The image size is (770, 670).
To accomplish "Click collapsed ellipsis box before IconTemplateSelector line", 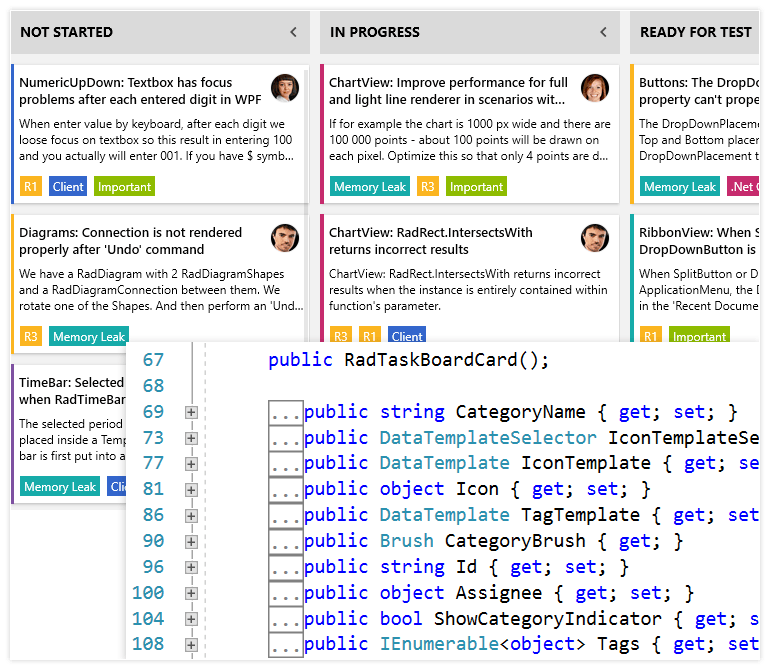I will [x=286, y=438].
